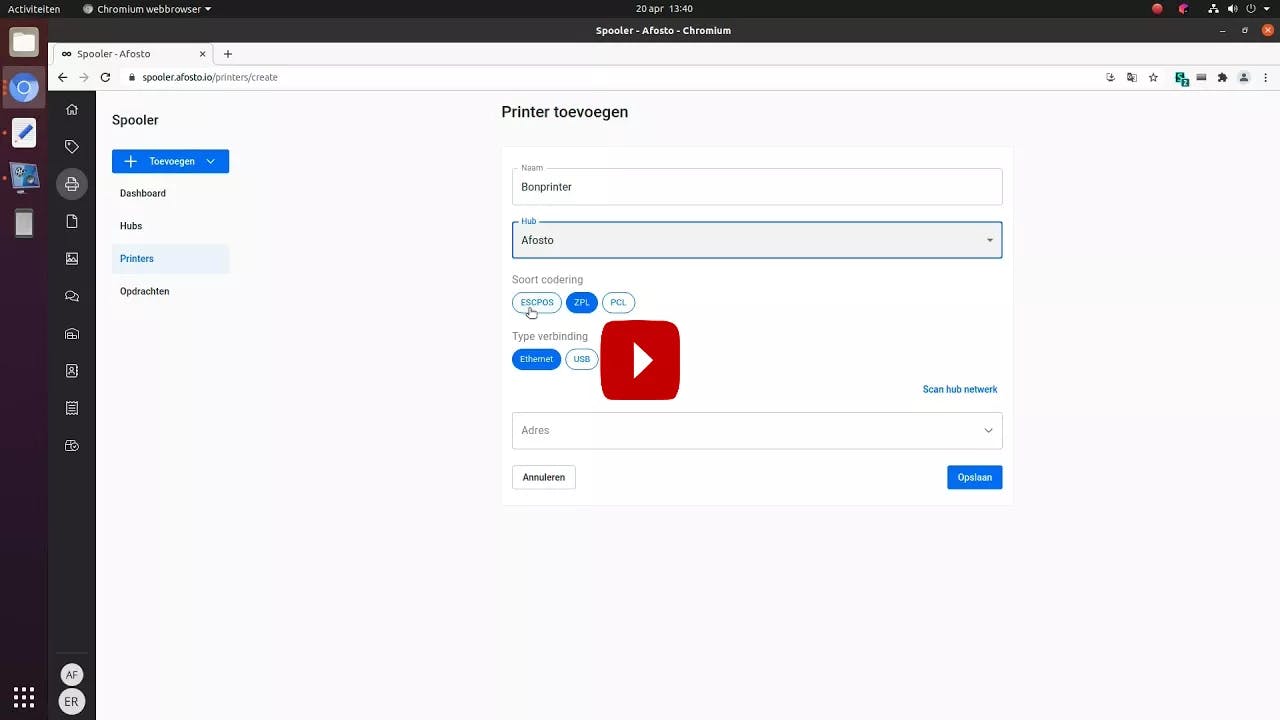
Task: Click the Scan hub netwerk link
Action: pyautogui.click(x=960, y=390)
